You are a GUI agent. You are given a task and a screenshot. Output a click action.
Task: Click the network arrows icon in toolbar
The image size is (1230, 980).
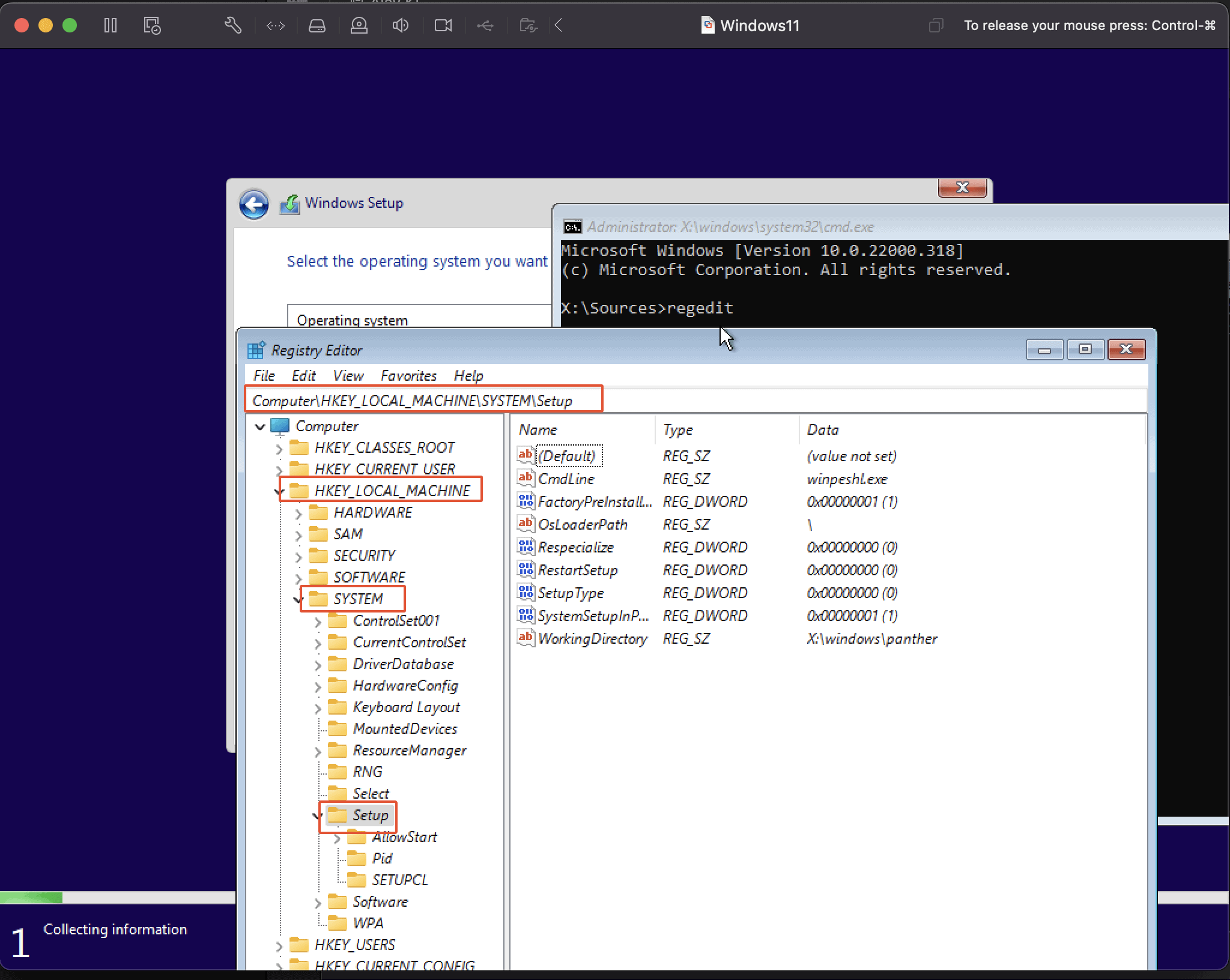click(x=276, y=25)
